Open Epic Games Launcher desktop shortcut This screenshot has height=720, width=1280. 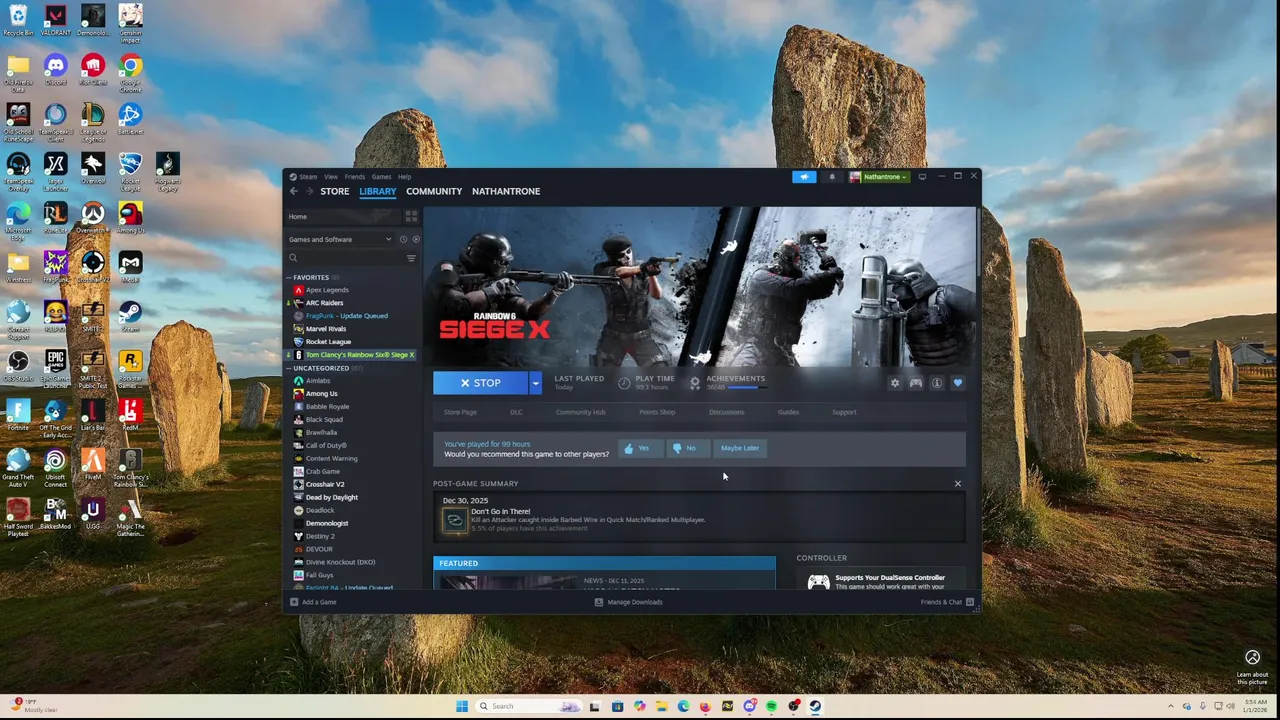click(56, 368)
